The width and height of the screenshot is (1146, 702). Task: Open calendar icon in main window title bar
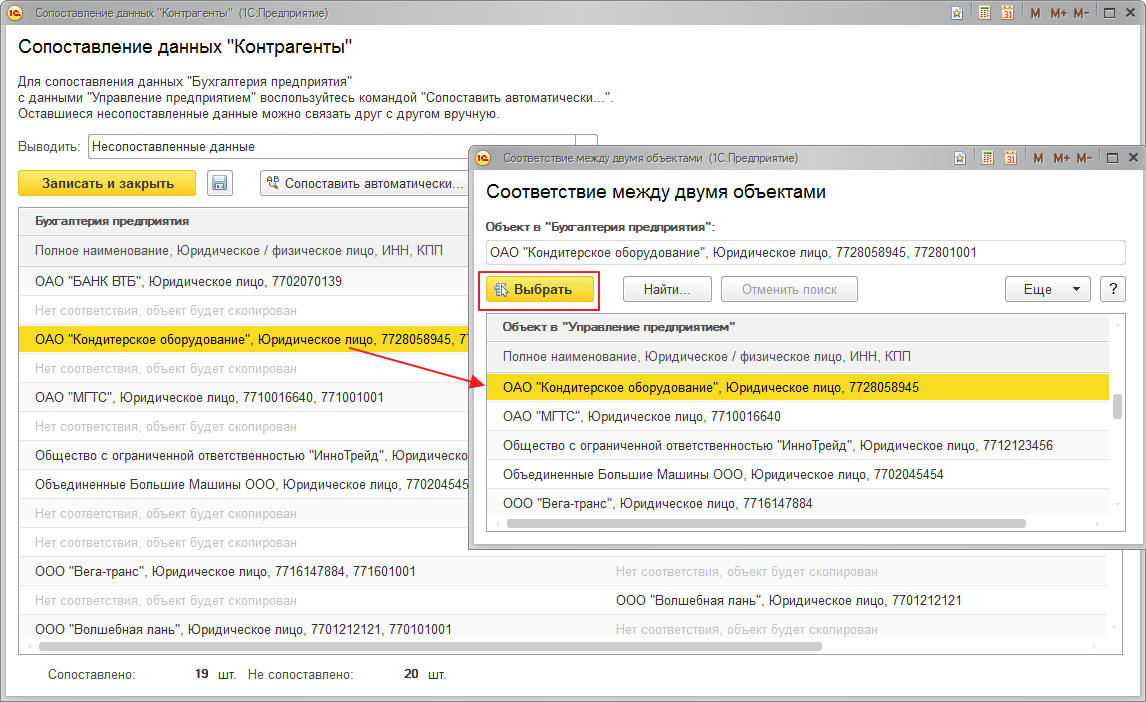point(1008,13)
